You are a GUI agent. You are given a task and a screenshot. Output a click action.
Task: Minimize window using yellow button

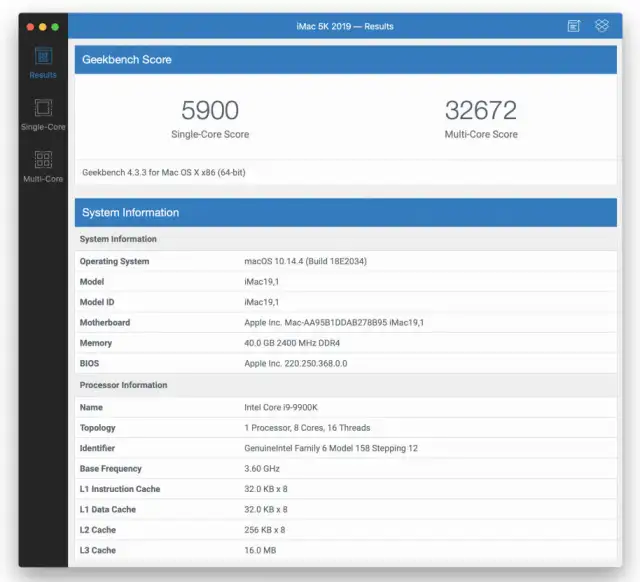(x=43, y=26)
